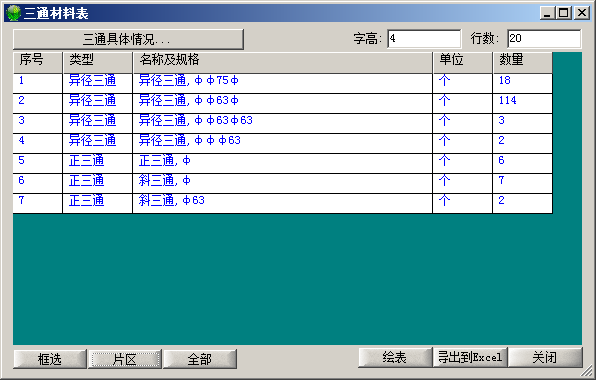This screenshot has height=380, width=596.
Task: Click quantity 7 in row 6
Action: (523, 184)
